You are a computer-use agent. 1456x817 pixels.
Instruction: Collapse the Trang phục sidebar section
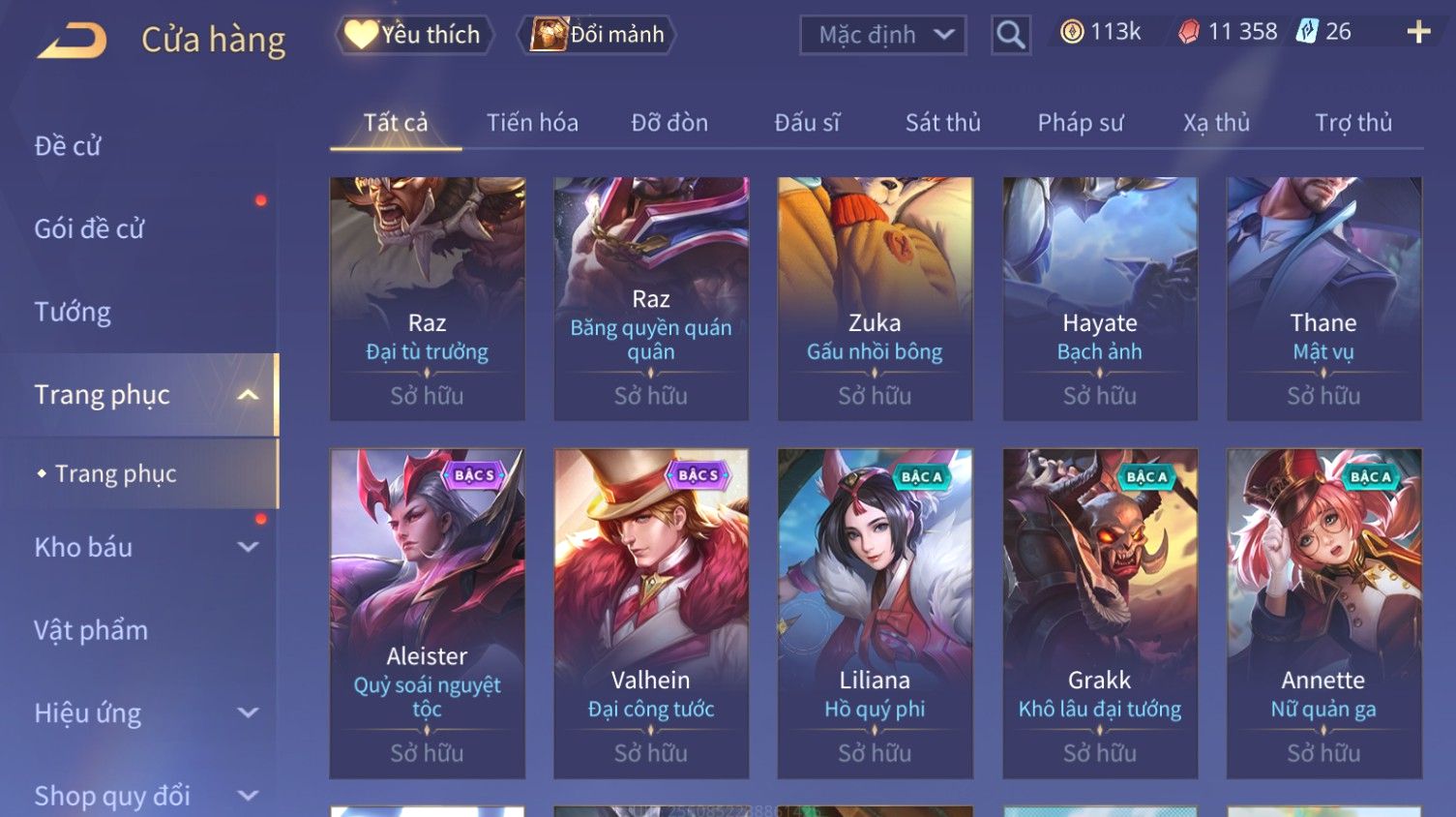(248, 395)
